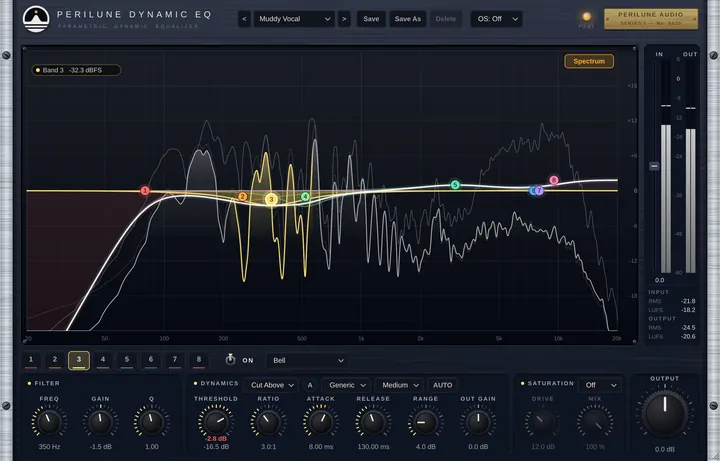Click the Save As button
720x461 pixels.
tap(408, 19)
